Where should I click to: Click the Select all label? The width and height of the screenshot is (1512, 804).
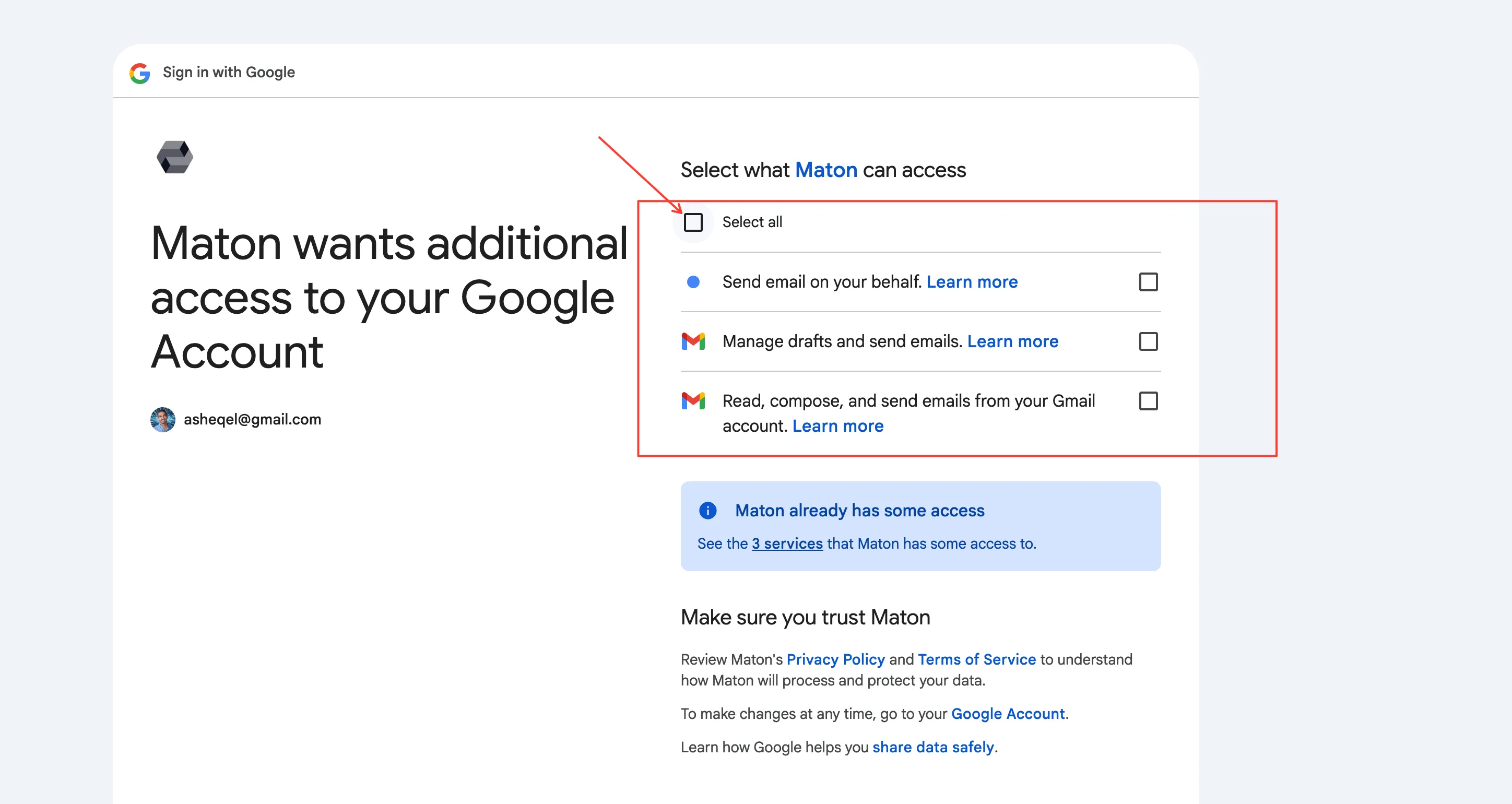[x=752, y=222]
